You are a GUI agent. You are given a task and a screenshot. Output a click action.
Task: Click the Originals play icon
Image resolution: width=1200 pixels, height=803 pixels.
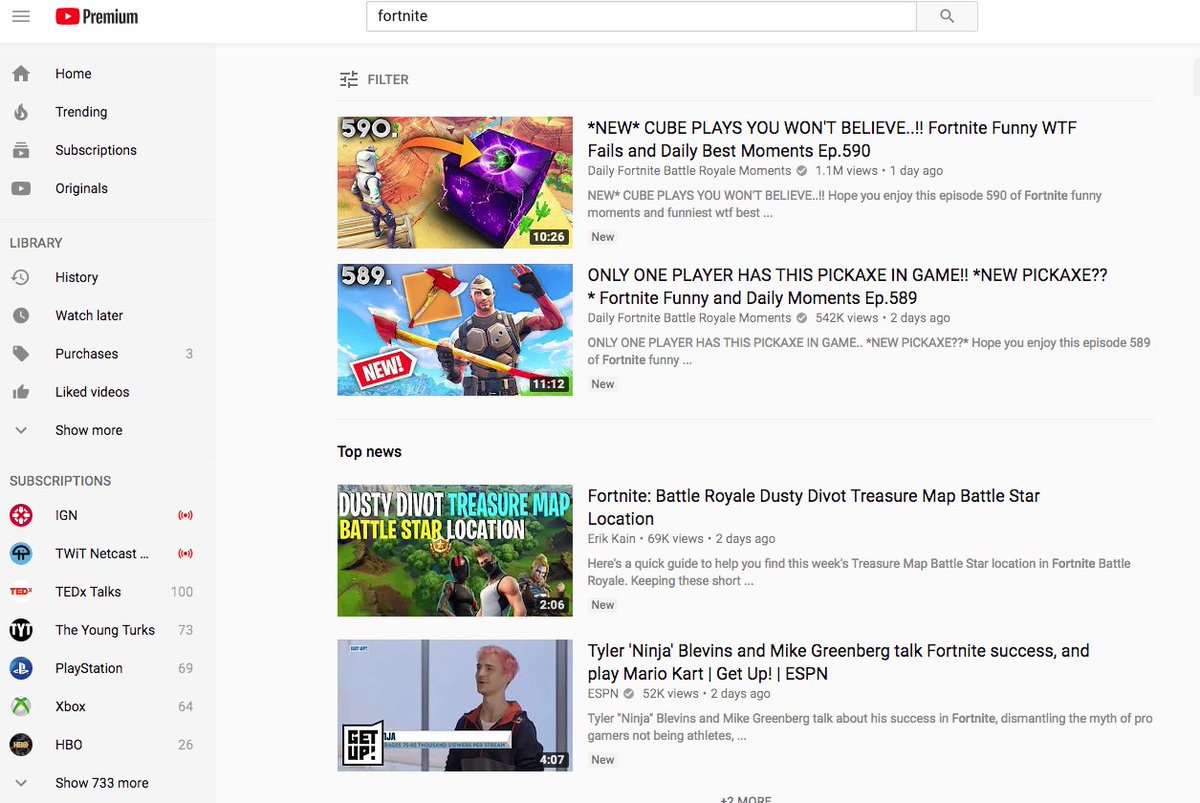(20, 188)
